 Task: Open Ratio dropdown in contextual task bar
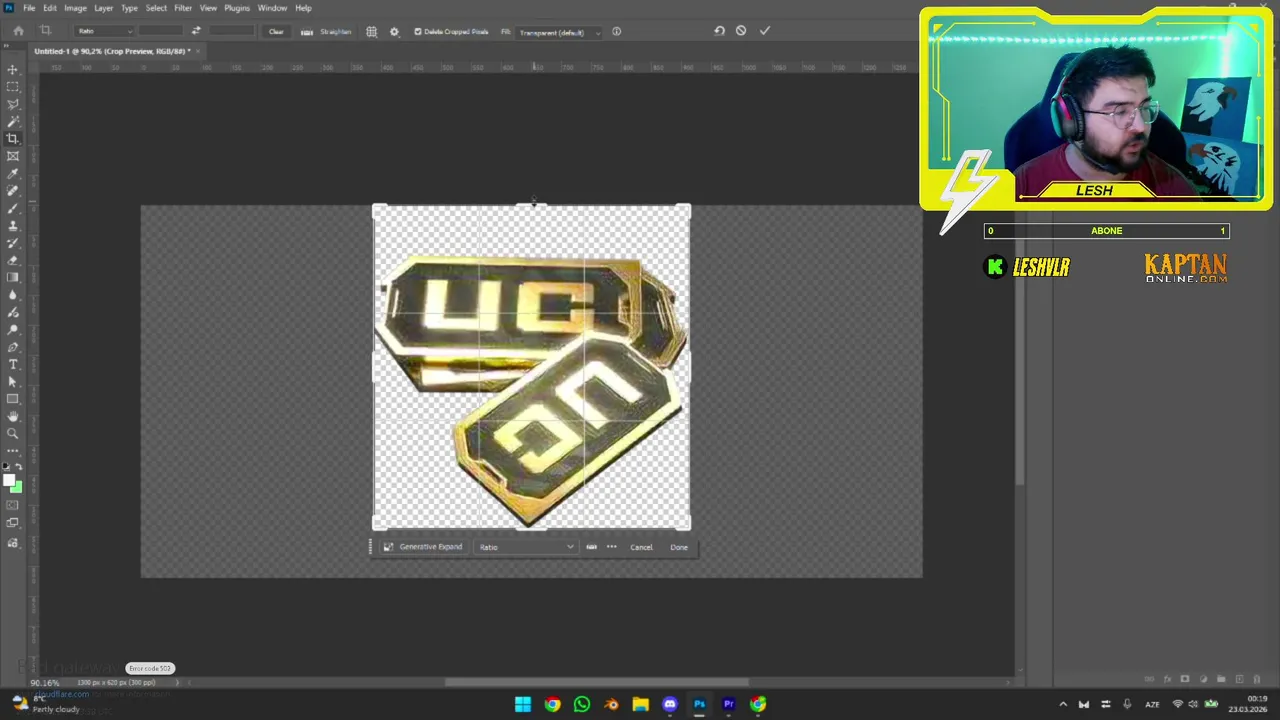click(526, 547)
